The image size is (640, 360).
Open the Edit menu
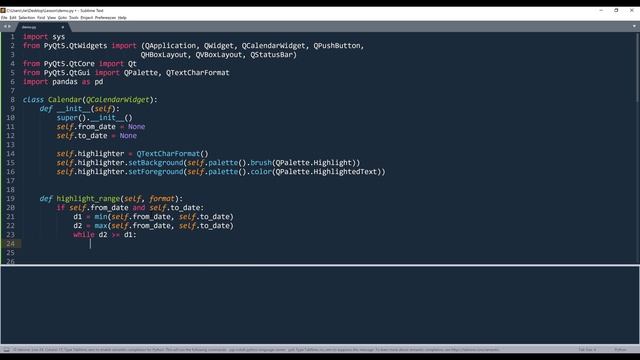tap(13, 18)
